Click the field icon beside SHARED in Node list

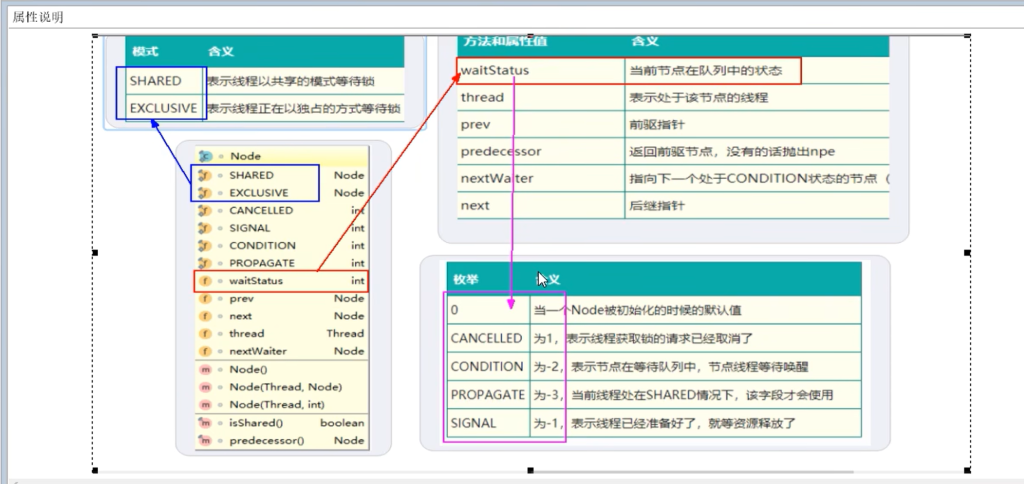pos(204,175)
